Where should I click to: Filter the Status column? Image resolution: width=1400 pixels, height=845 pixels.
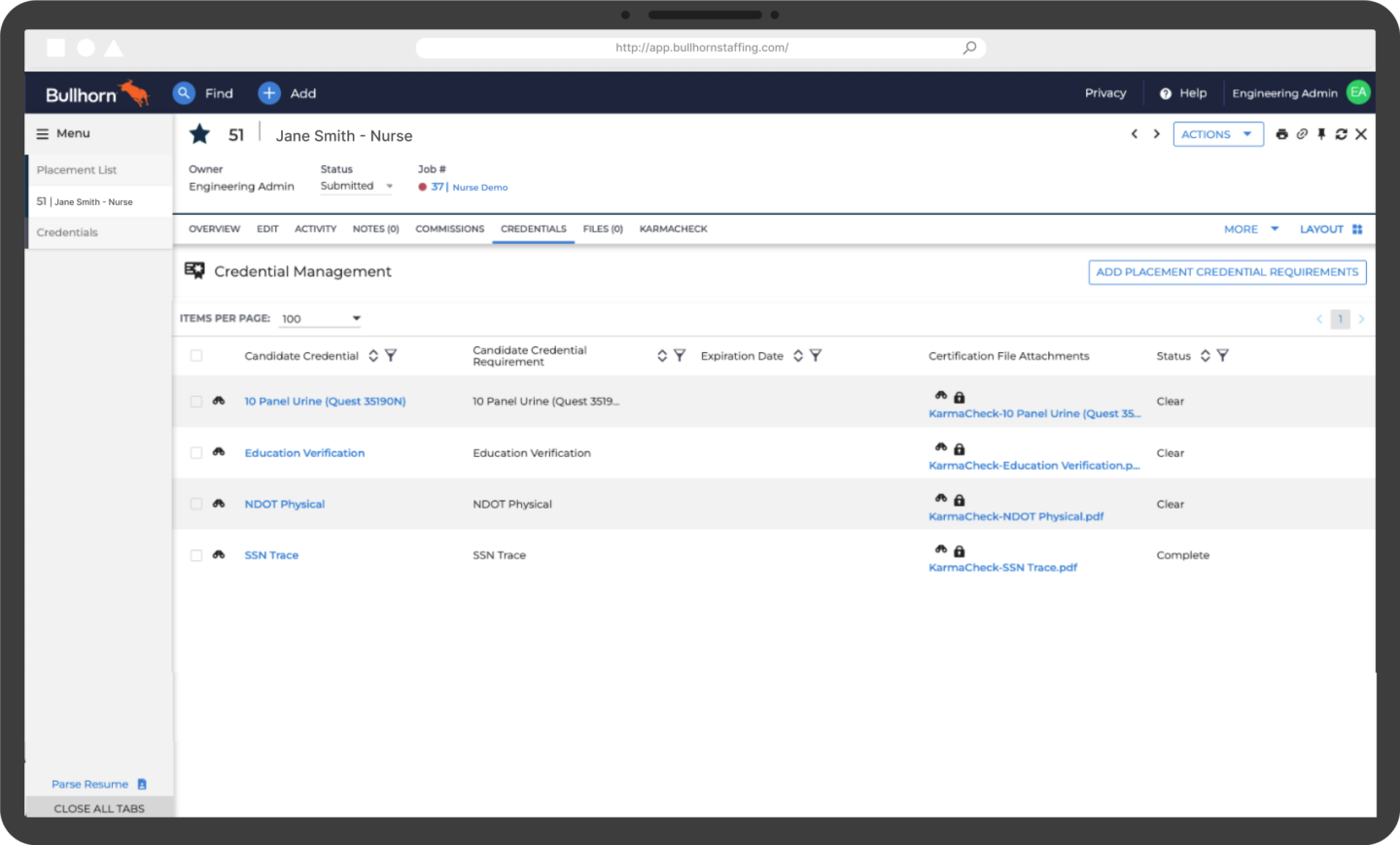[x=1223, y=356]
